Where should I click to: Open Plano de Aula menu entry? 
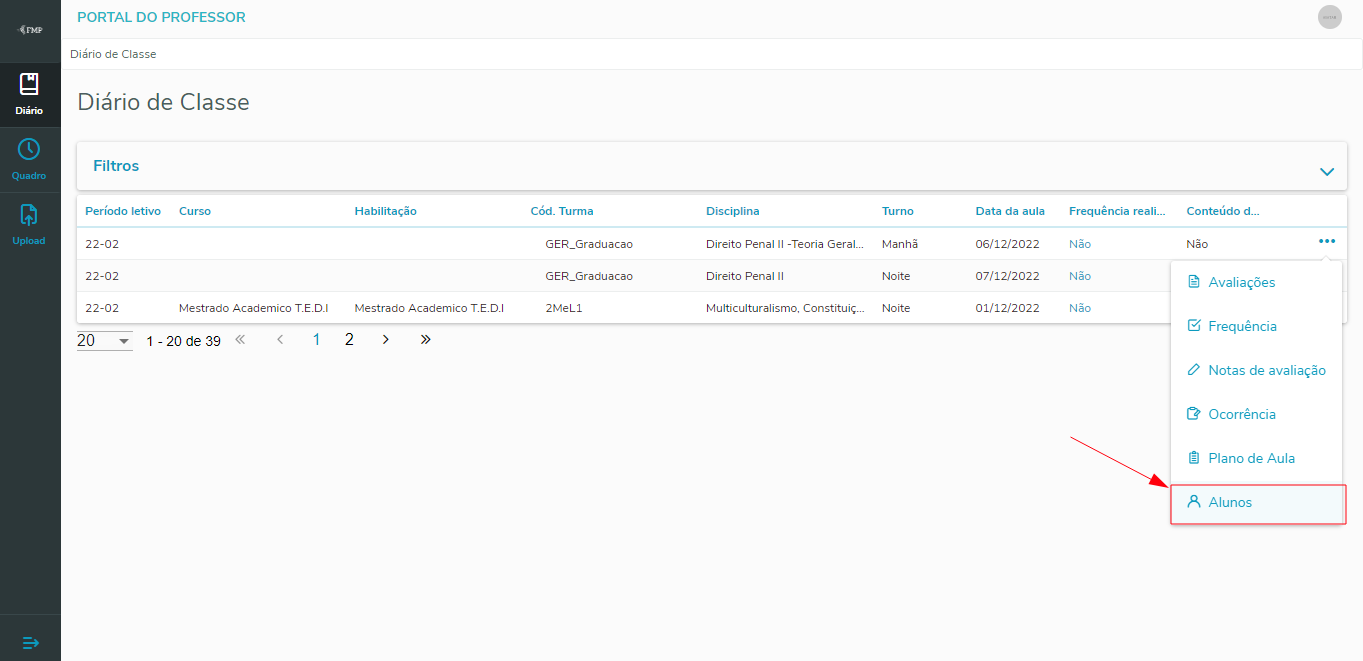tap(1256, 458)
